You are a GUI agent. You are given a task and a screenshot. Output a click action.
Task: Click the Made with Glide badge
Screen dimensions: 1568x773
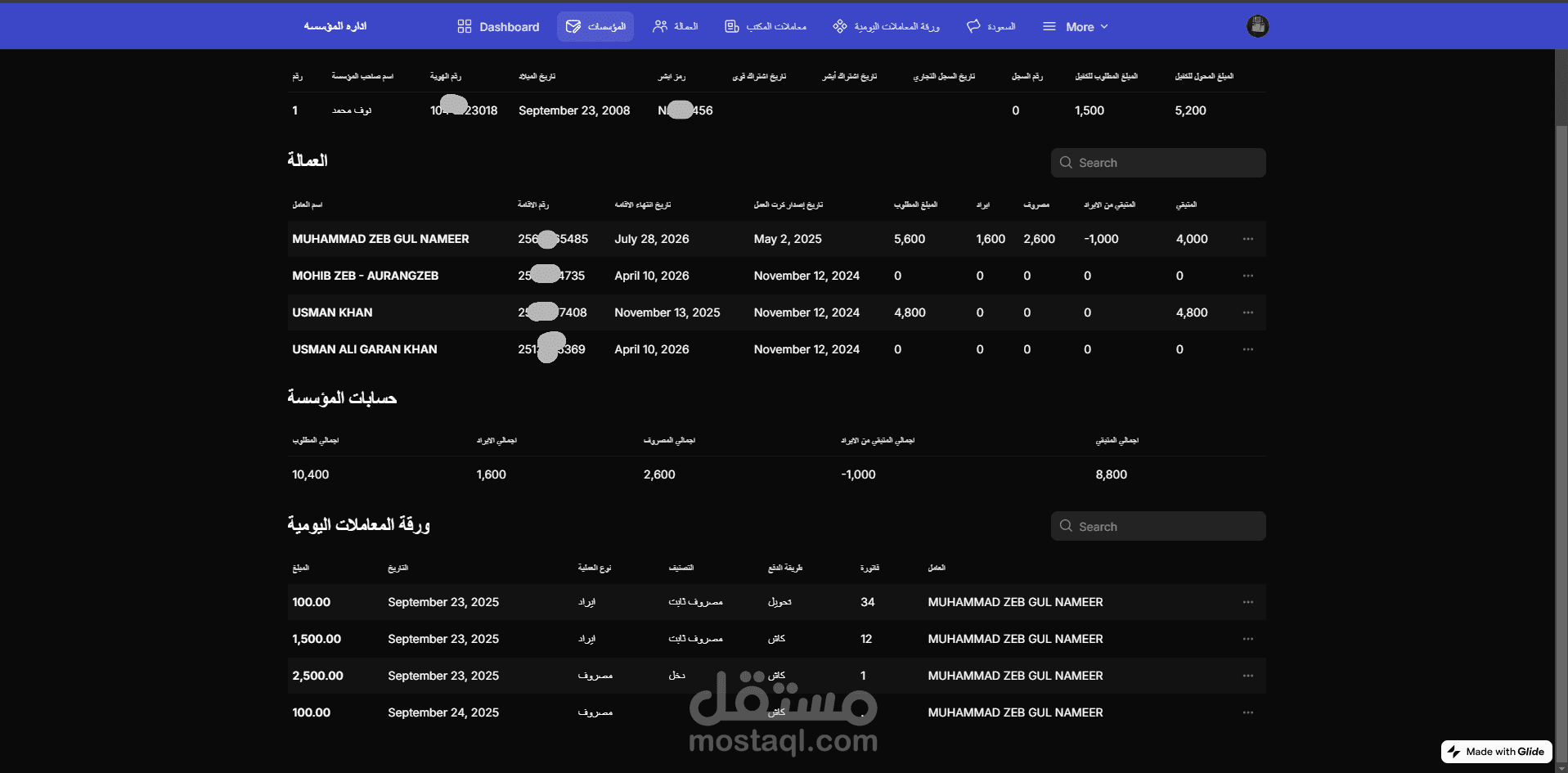(1496, 752)
